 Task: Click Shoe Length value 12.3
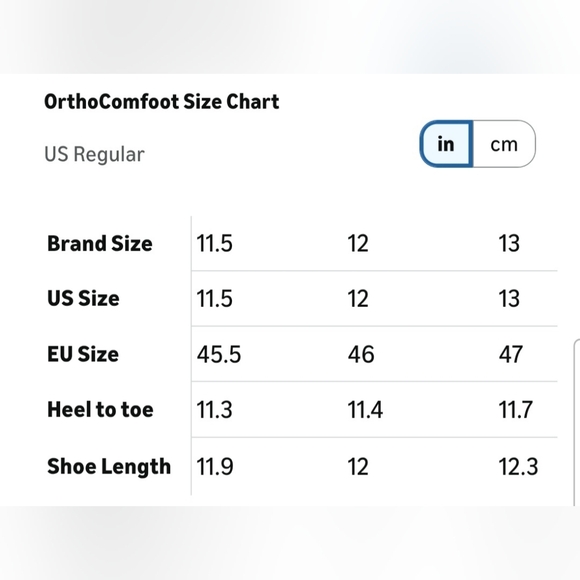(x=518, y=466)
